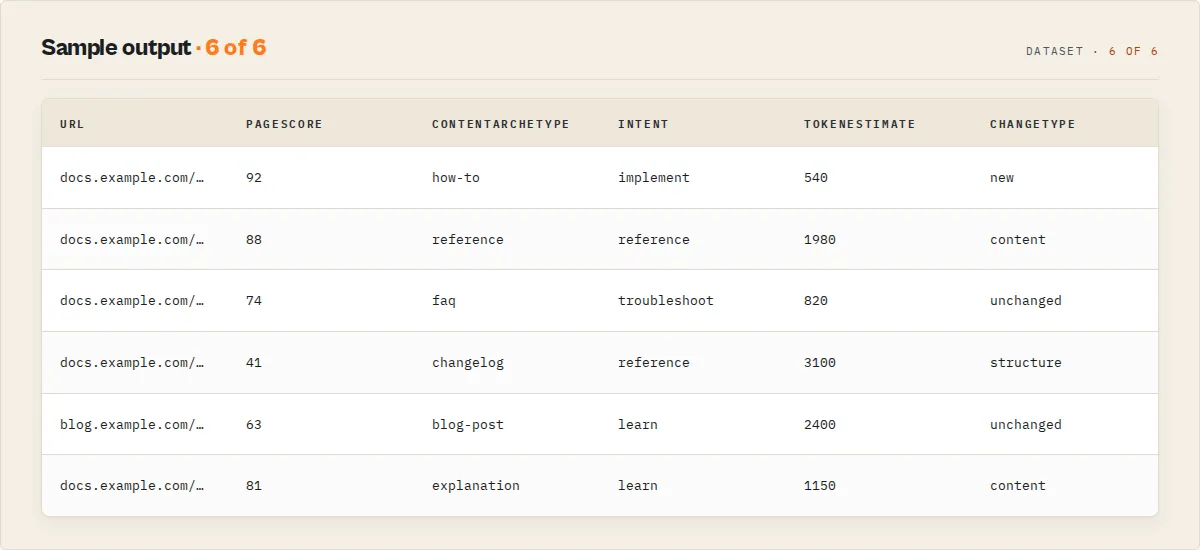Select the 'faq' archetype cell

[x=444, y=301]
